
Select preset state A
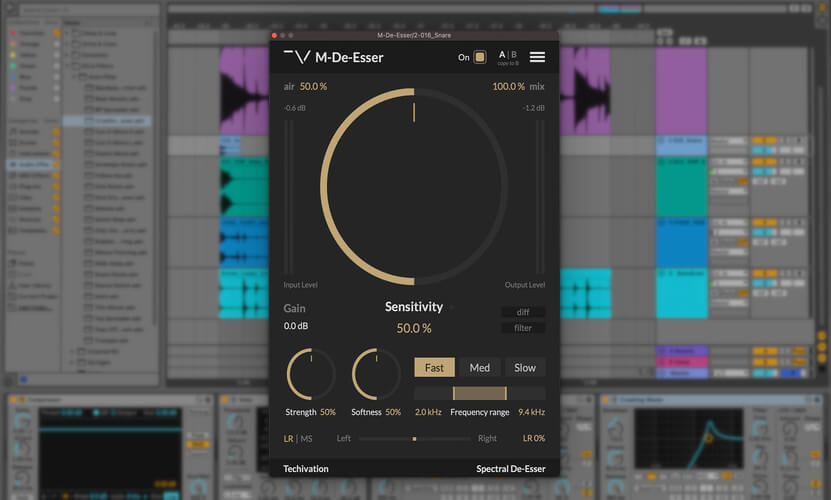tap(502, 55)
